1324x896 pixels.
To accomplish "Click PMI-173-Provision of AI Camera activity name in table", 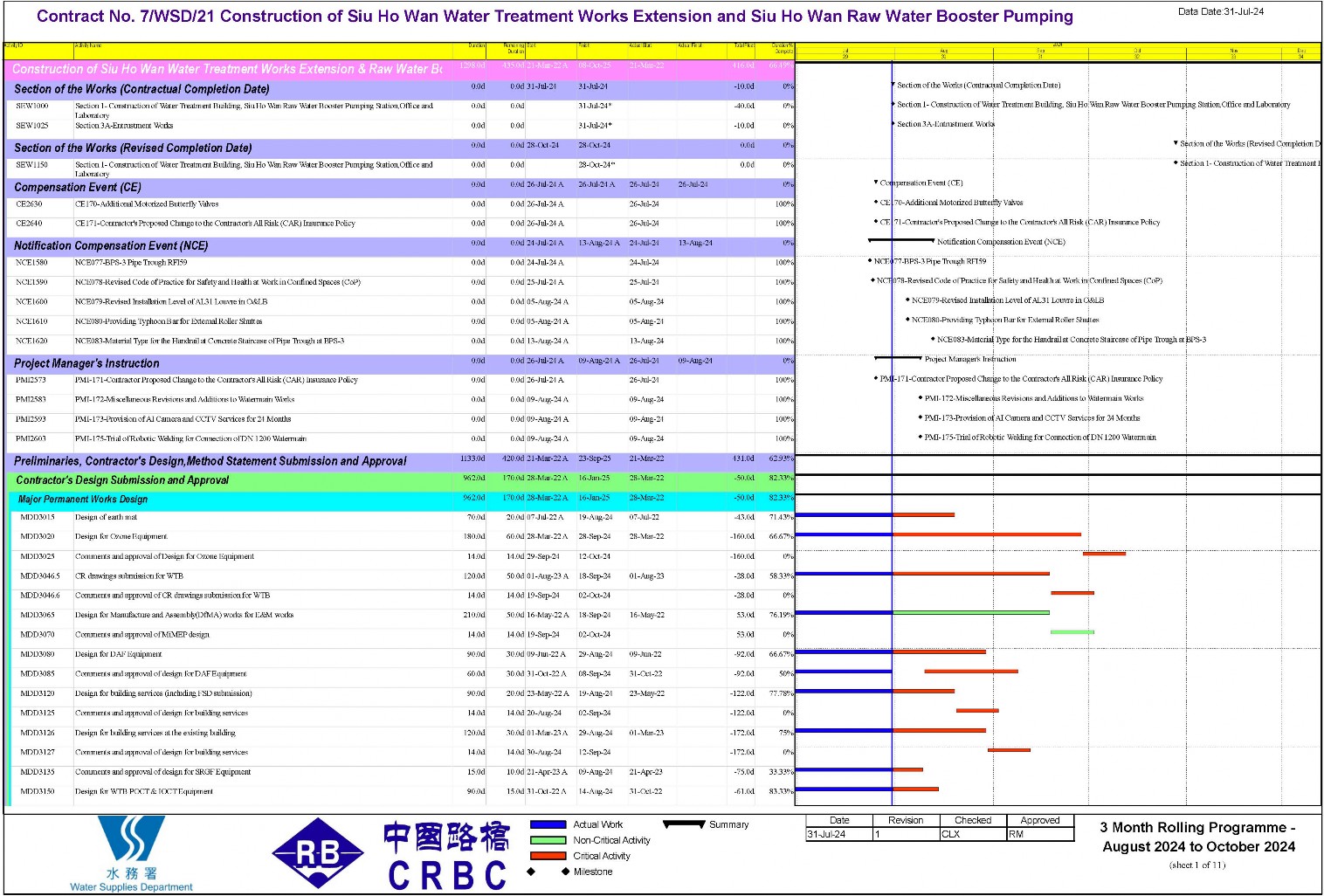I will (183, 419).
